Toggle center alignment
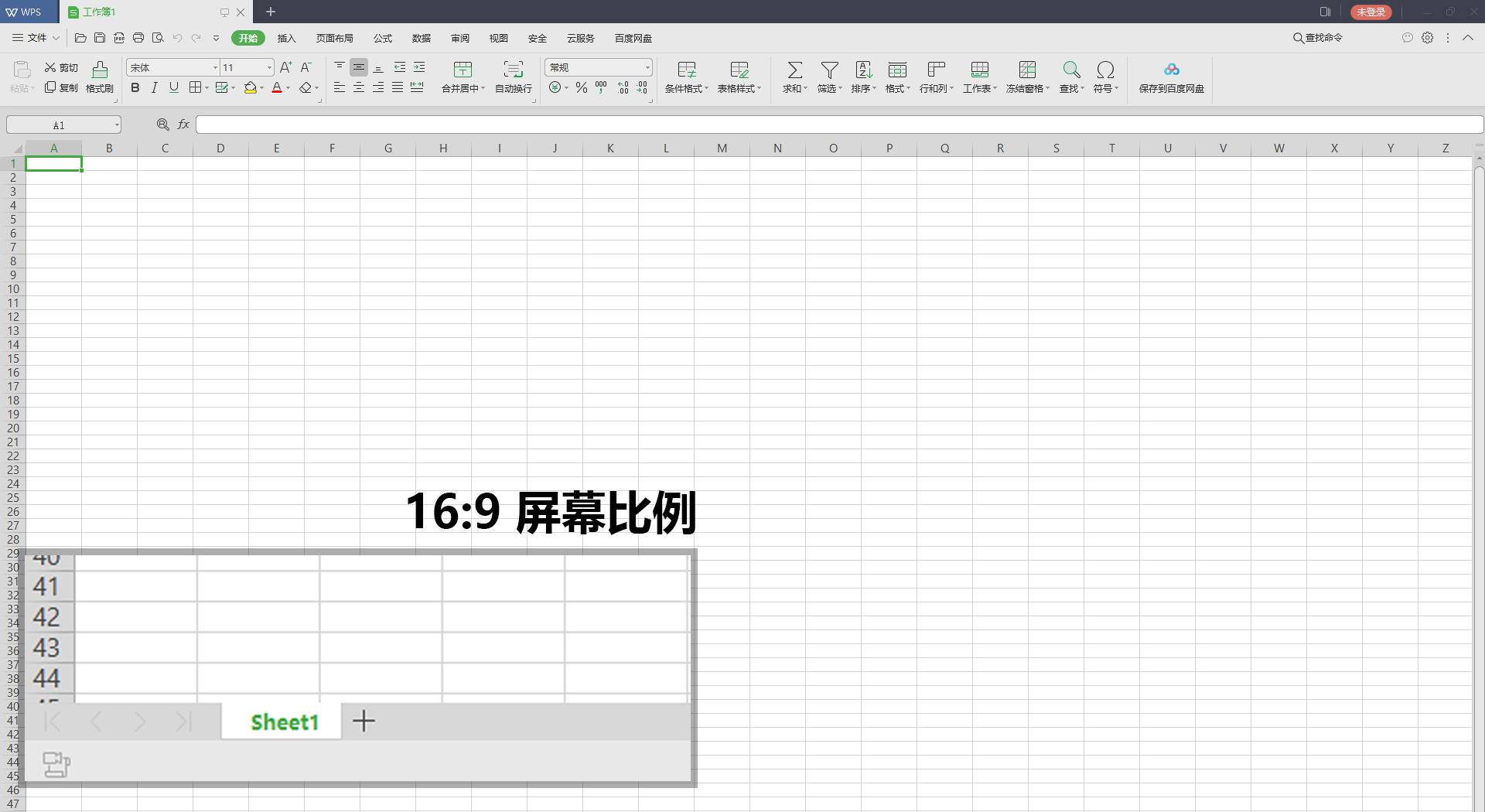 click(x=359, y=87)
